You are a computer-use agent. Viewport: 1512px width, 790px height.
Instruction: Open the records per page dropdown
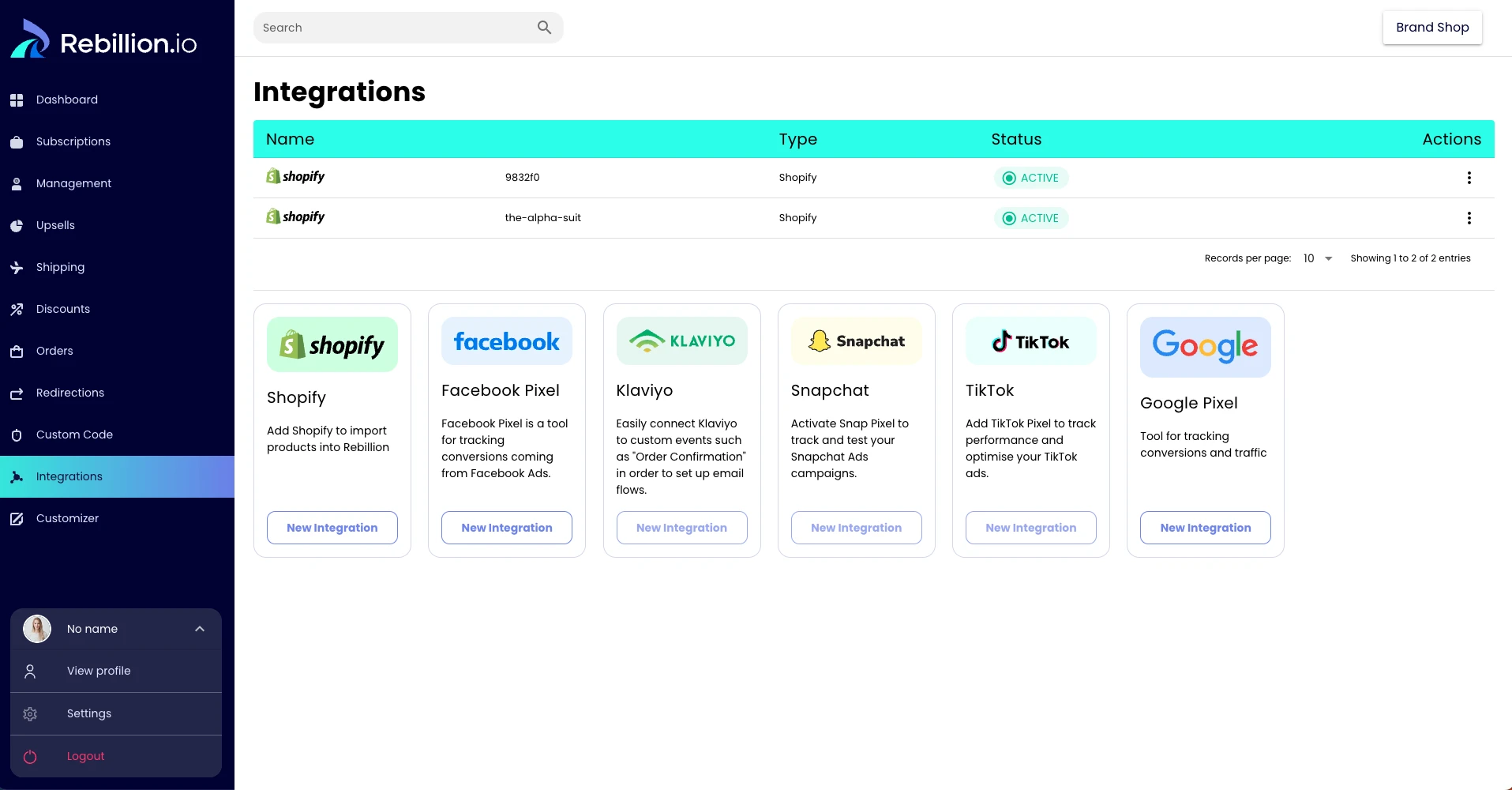tap(1318, 258)
